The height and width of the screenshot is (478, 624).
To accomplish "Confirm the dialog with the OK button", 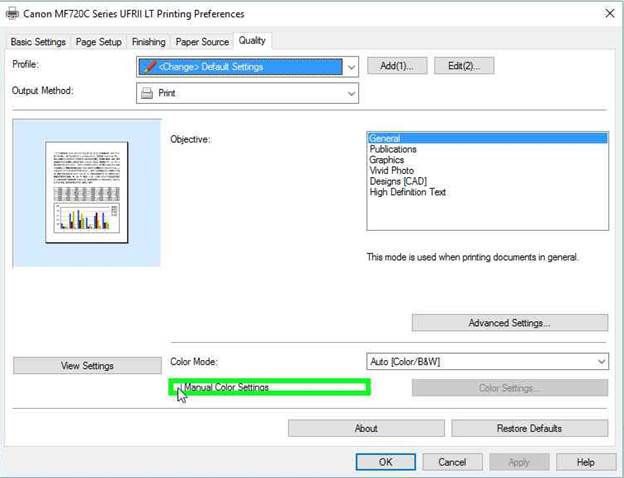I will point(385,462).
